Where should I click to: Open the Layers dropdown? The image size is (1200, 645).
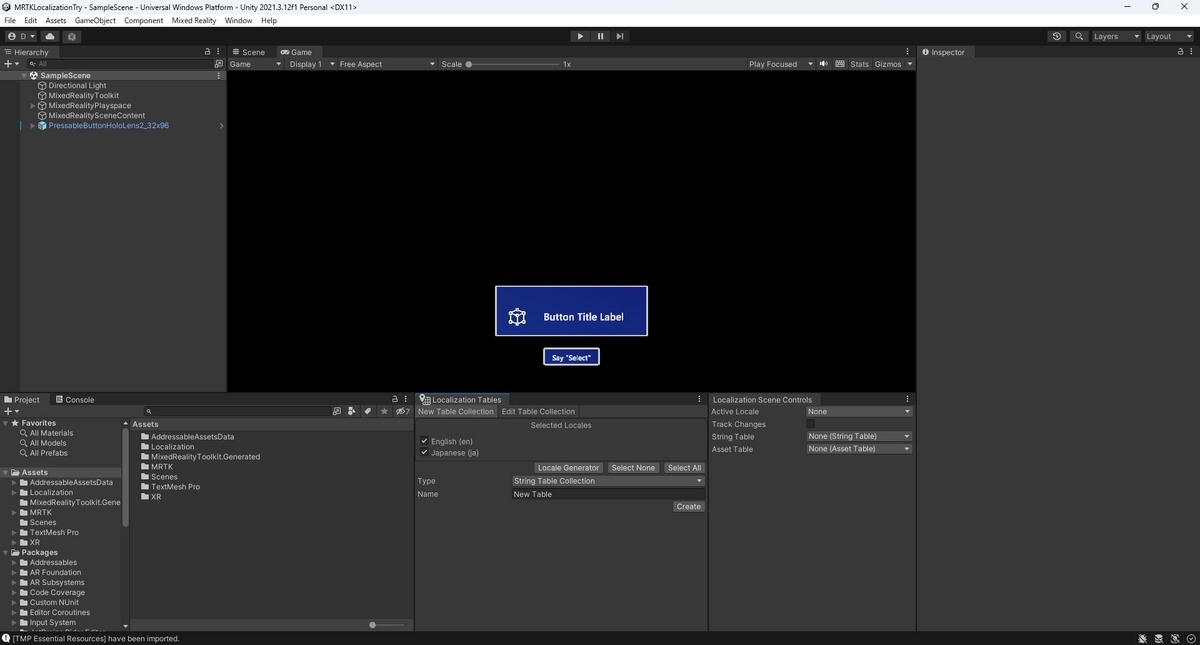[x=1116, y=36]
